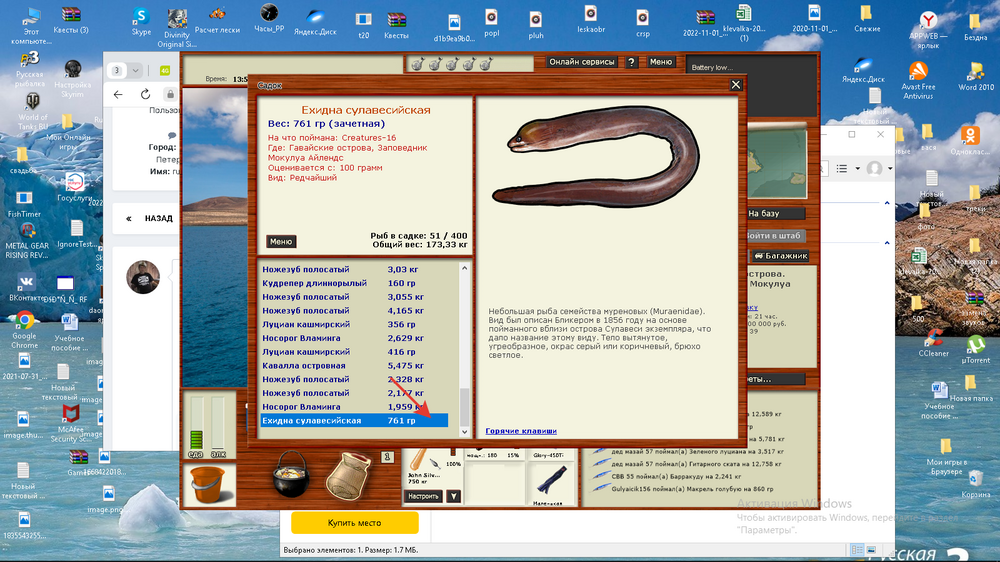Click the cooking pot with food
Screen dimensions: 1000x562
click(x=291, y=474)
